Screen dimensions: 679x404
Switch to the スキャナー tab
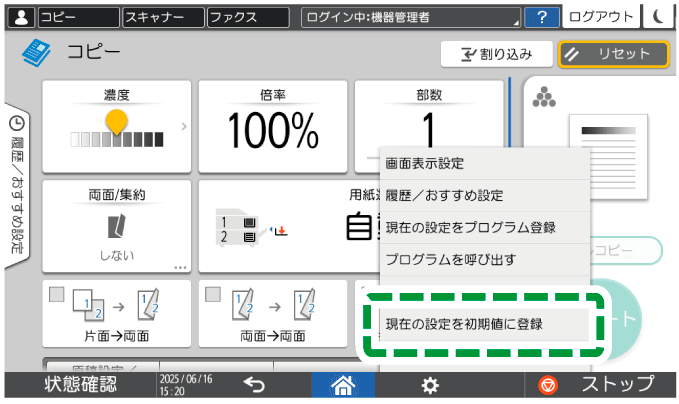click(163, 17)
